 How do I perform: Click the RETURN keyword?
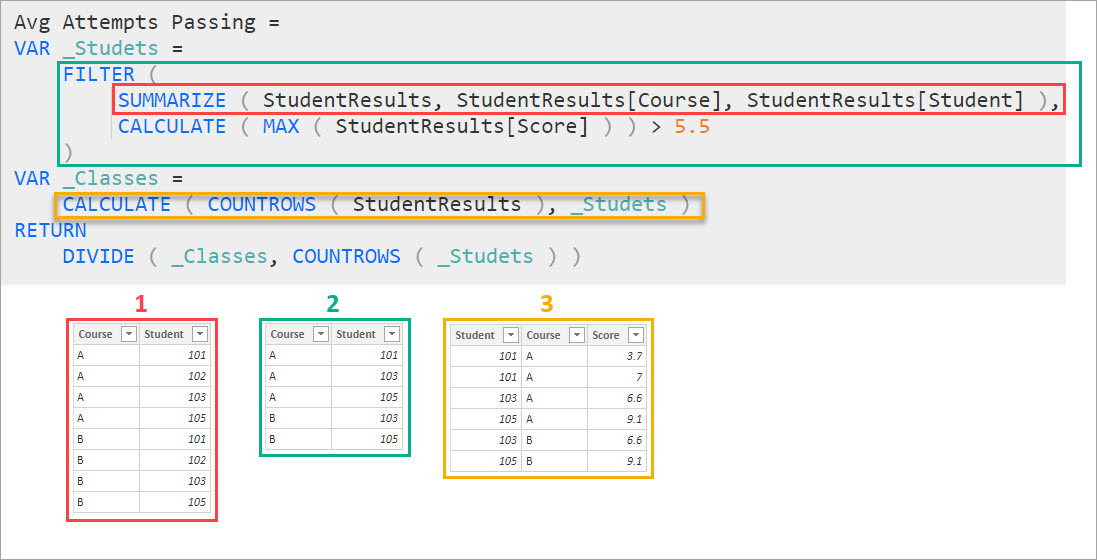click(x=50, y=230)
